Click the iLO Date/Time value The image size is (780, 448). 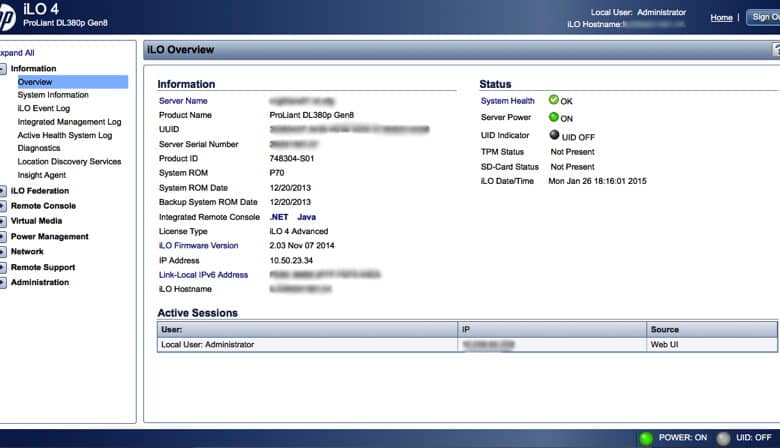597,181
